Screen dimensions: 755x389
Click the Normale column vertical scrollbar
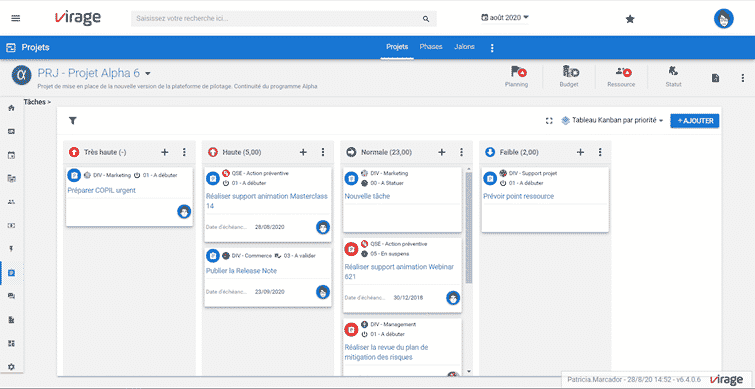(469, 227)
